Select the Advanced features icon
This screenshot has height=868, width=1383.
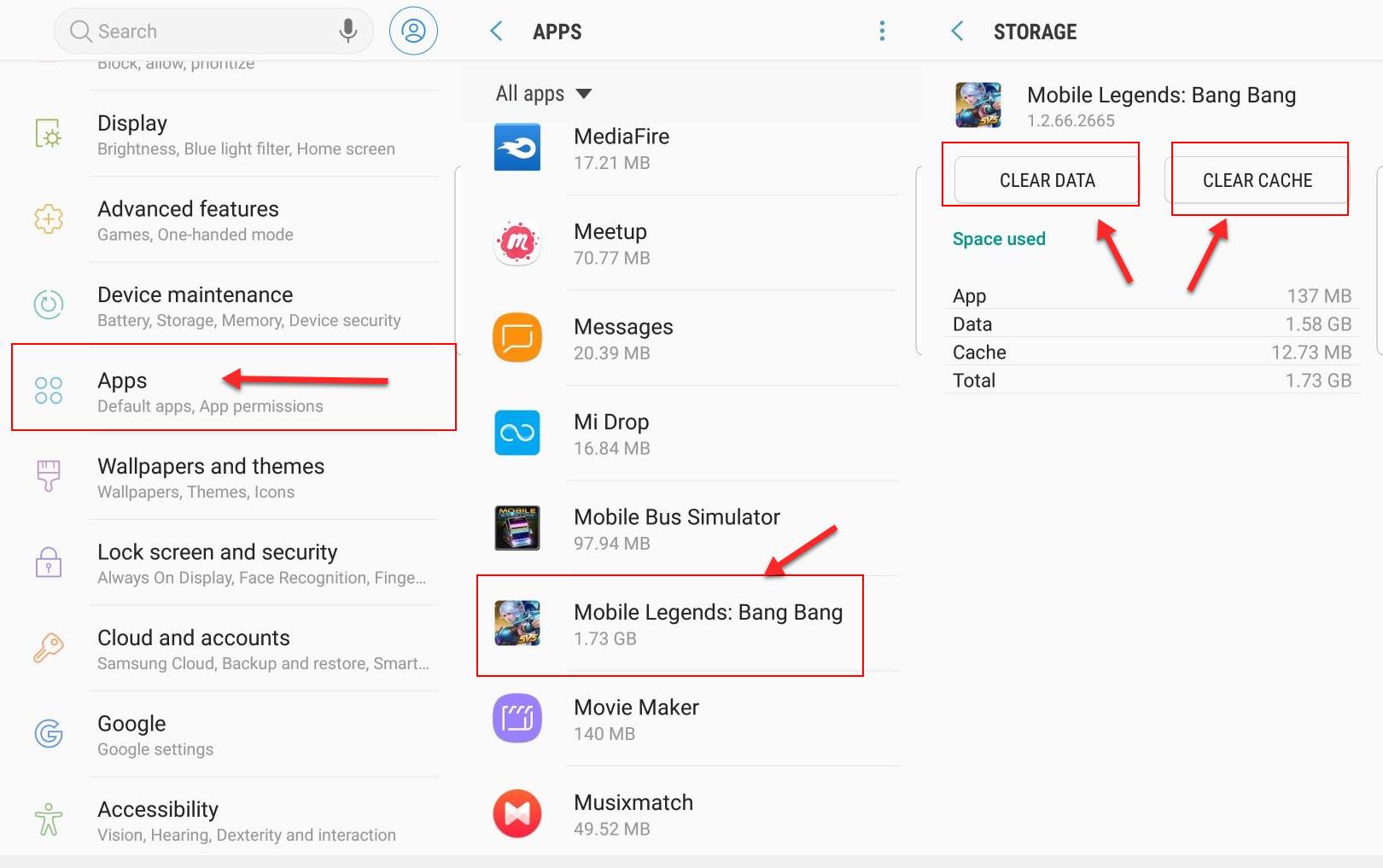click(49, 219)
